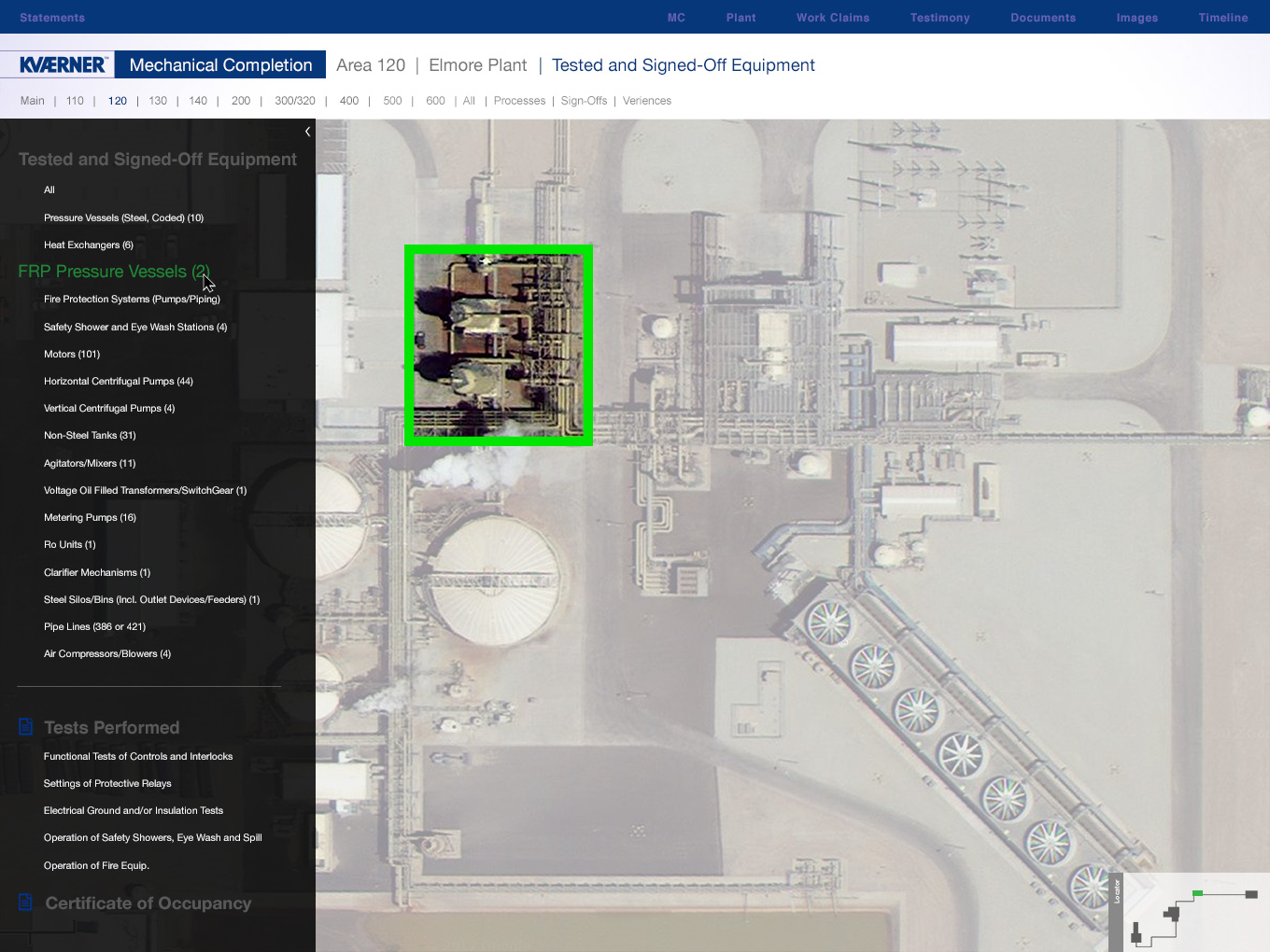Click the Kvaerner logo
The height and width of the screenshot is (952, 1270).
tap(63, 64)
